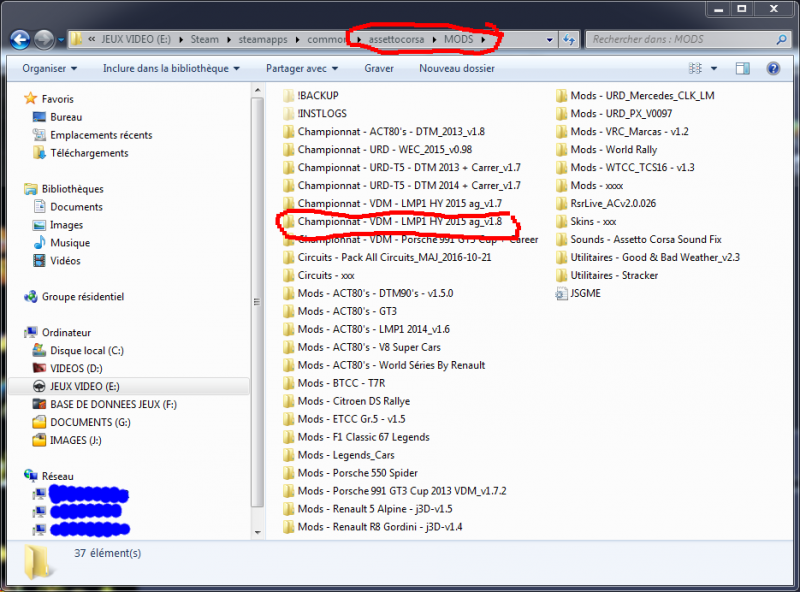
Task: Open the Documents library
Action: point(77,207)
